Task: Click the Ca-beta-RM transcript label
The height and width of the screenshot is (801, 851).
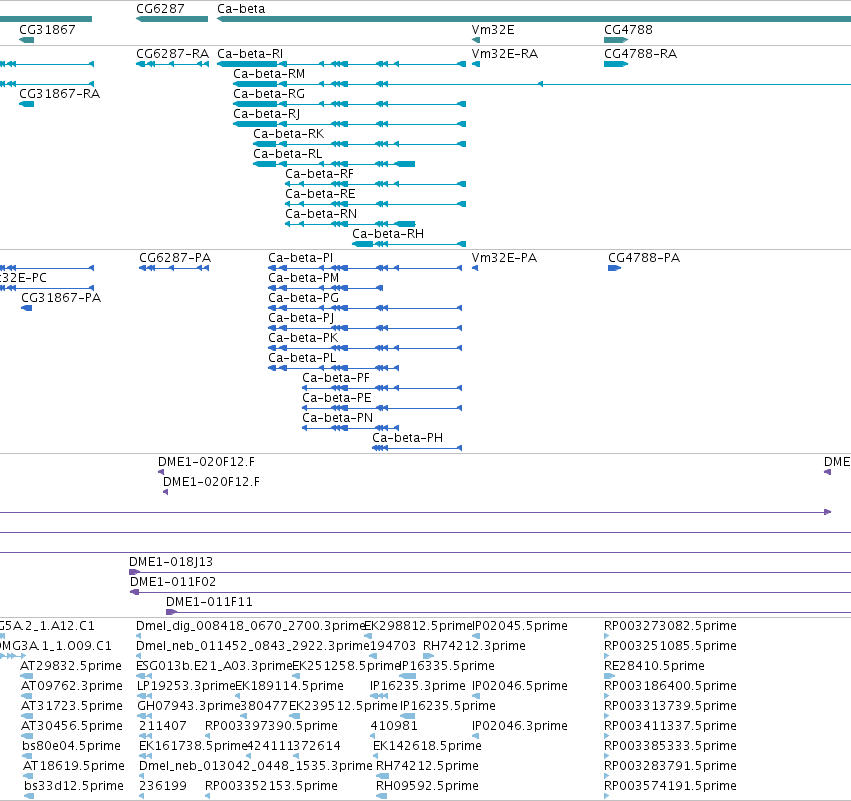Action: (x=269, y=73)
